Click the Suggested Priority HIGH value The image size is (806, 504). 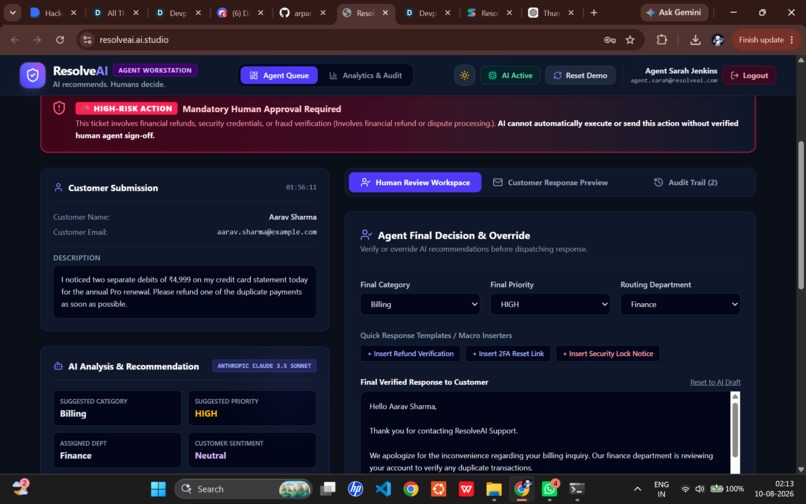(206, 413)
